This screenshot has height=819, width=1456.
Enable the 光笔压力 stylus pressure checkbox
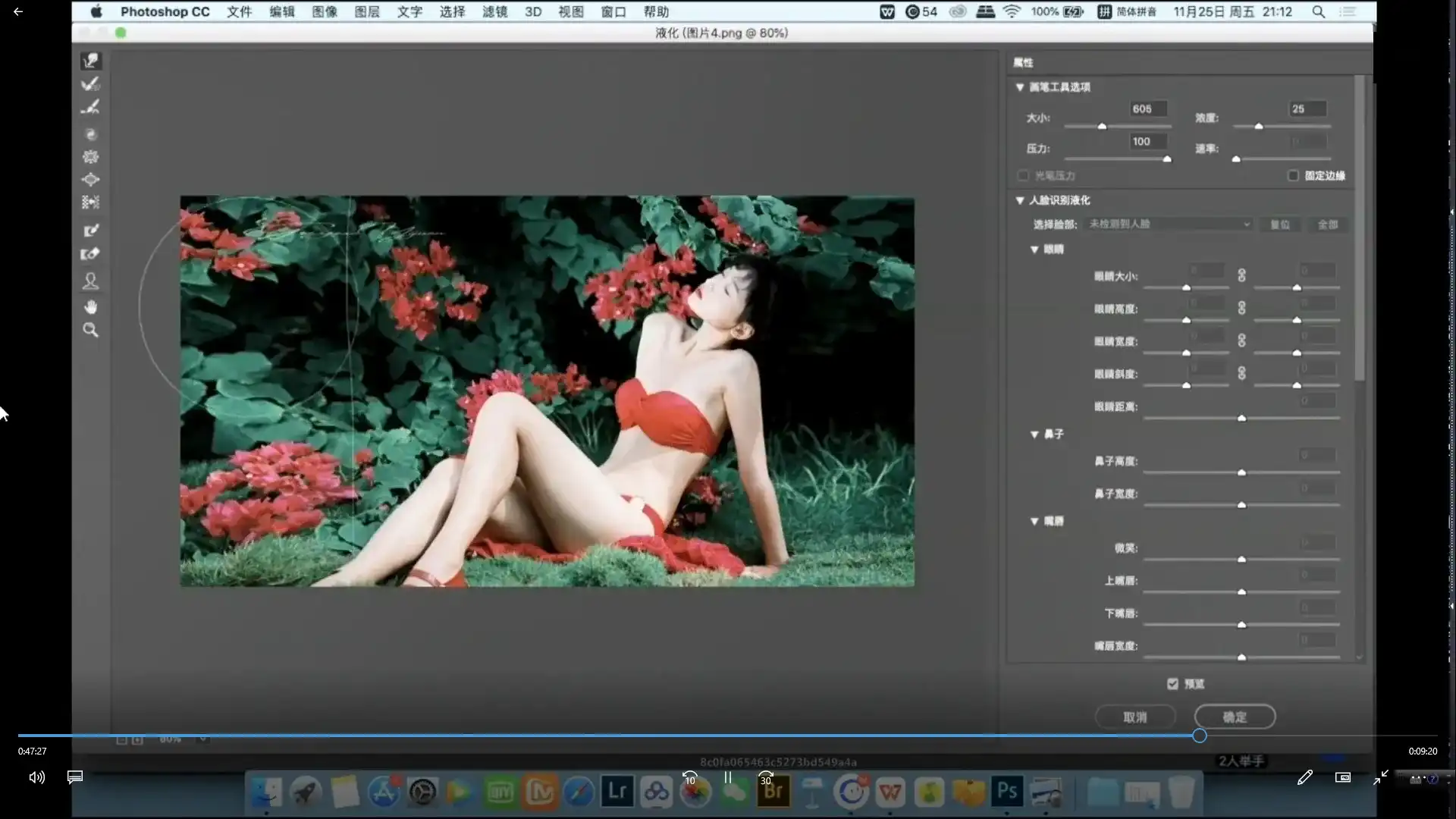(x=1023, y=175)
